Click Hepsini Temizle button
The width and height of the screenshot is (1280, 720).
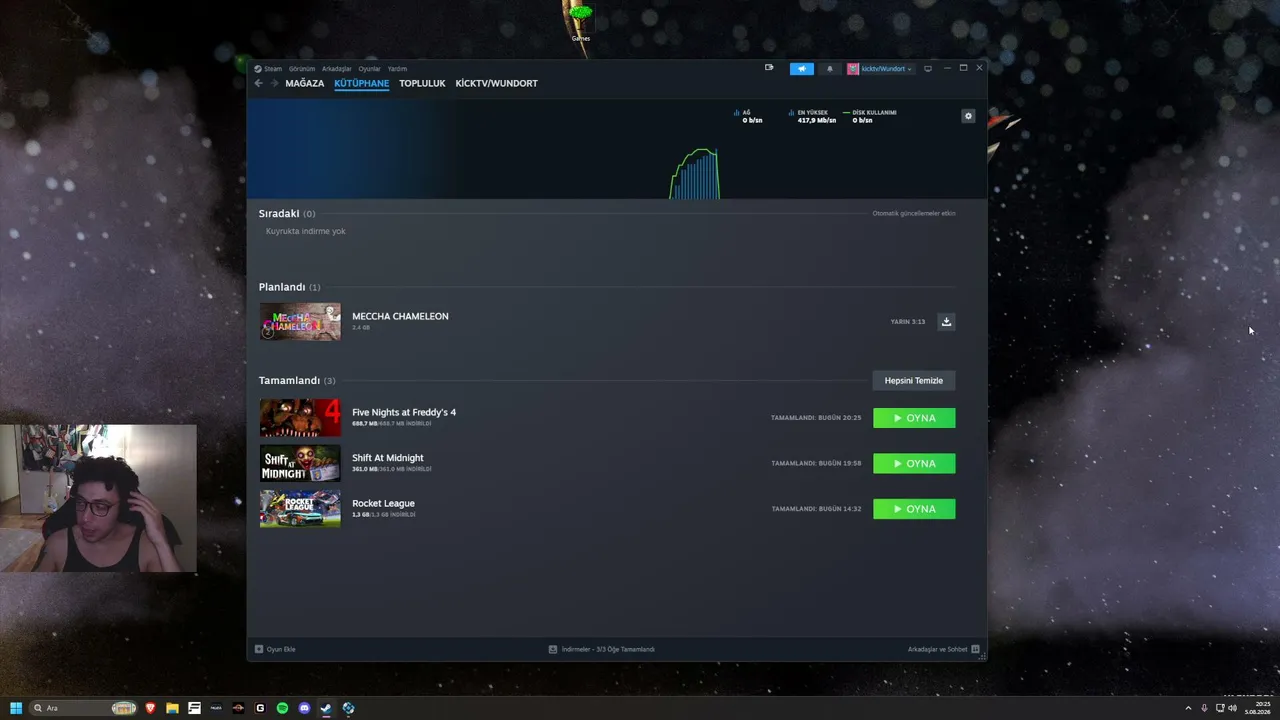pyautogui.click(x=914, y=380)
